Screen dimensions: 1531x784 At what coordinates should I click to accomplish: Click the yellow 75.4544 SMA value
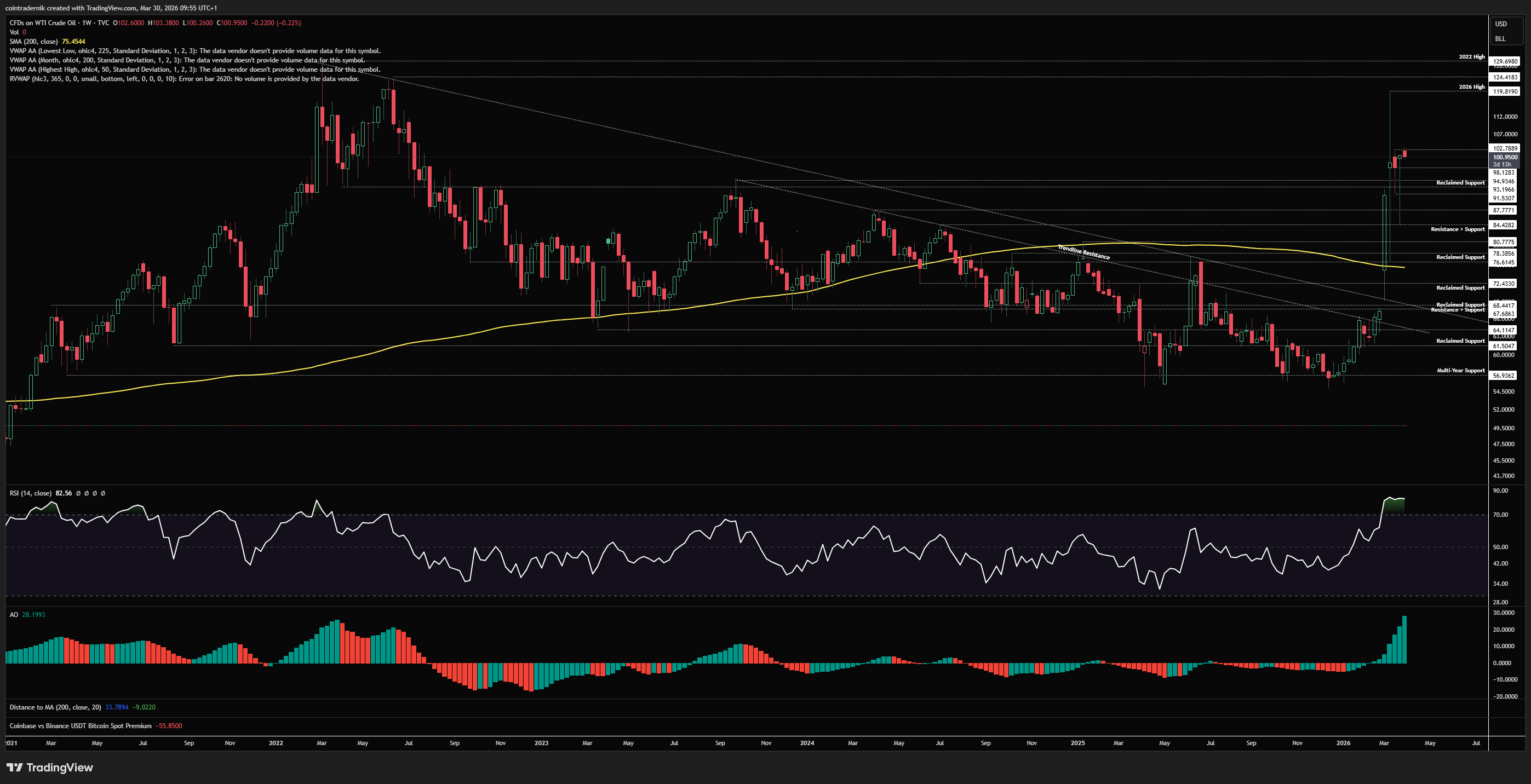tap(74, 42)
